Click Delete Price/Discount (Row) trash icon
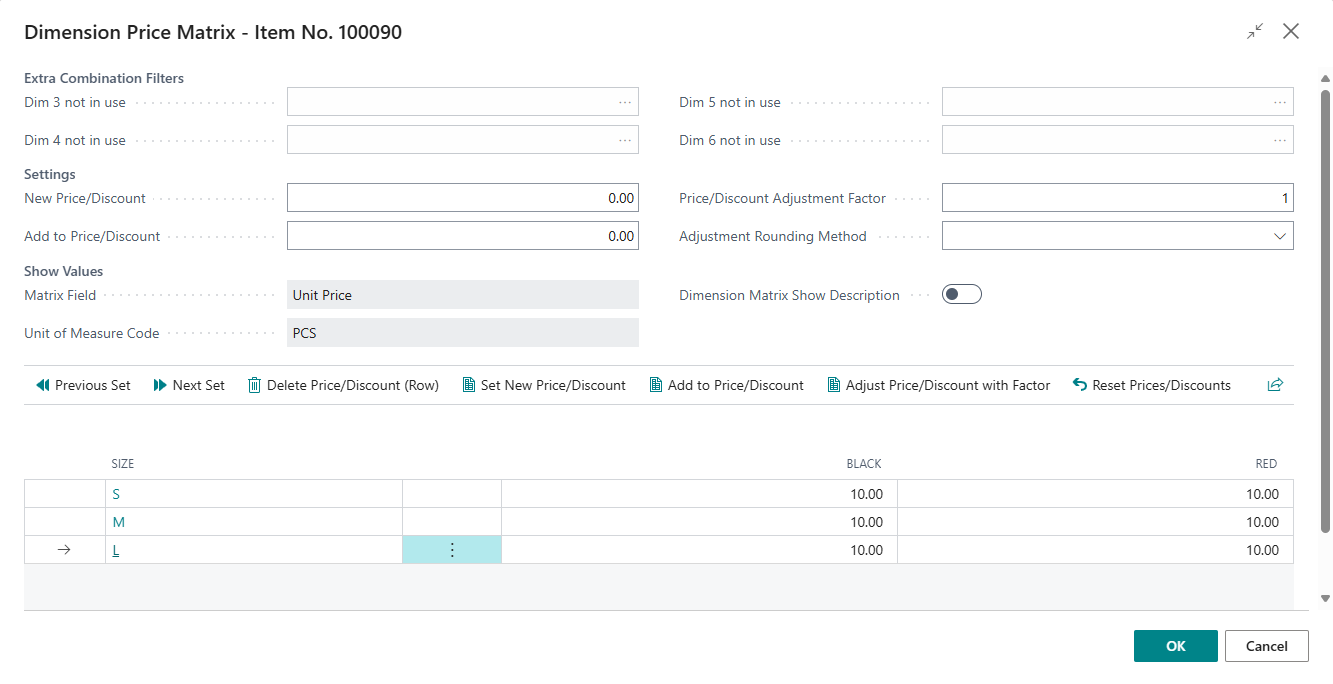 (254, 385)
